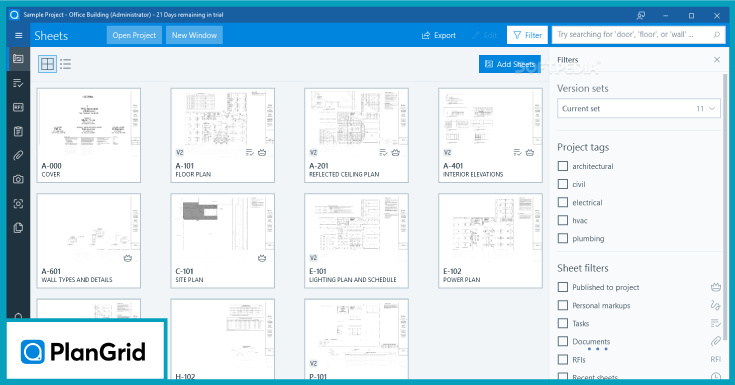Check the Personal markups filter
The image size is (735, 385).
coord(563,305)
